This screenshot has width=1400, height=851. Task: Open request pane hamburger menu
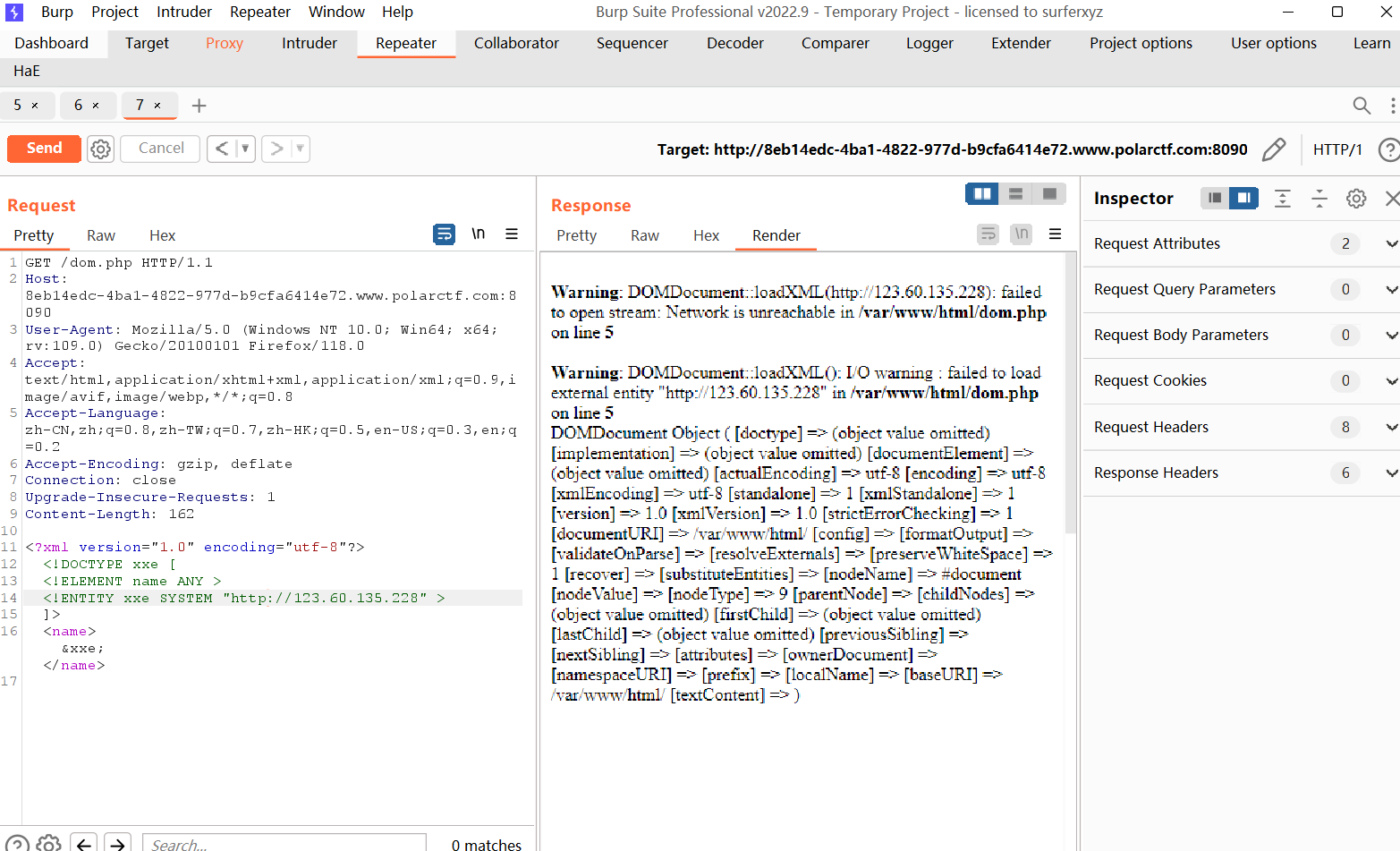tap(512, 234)
